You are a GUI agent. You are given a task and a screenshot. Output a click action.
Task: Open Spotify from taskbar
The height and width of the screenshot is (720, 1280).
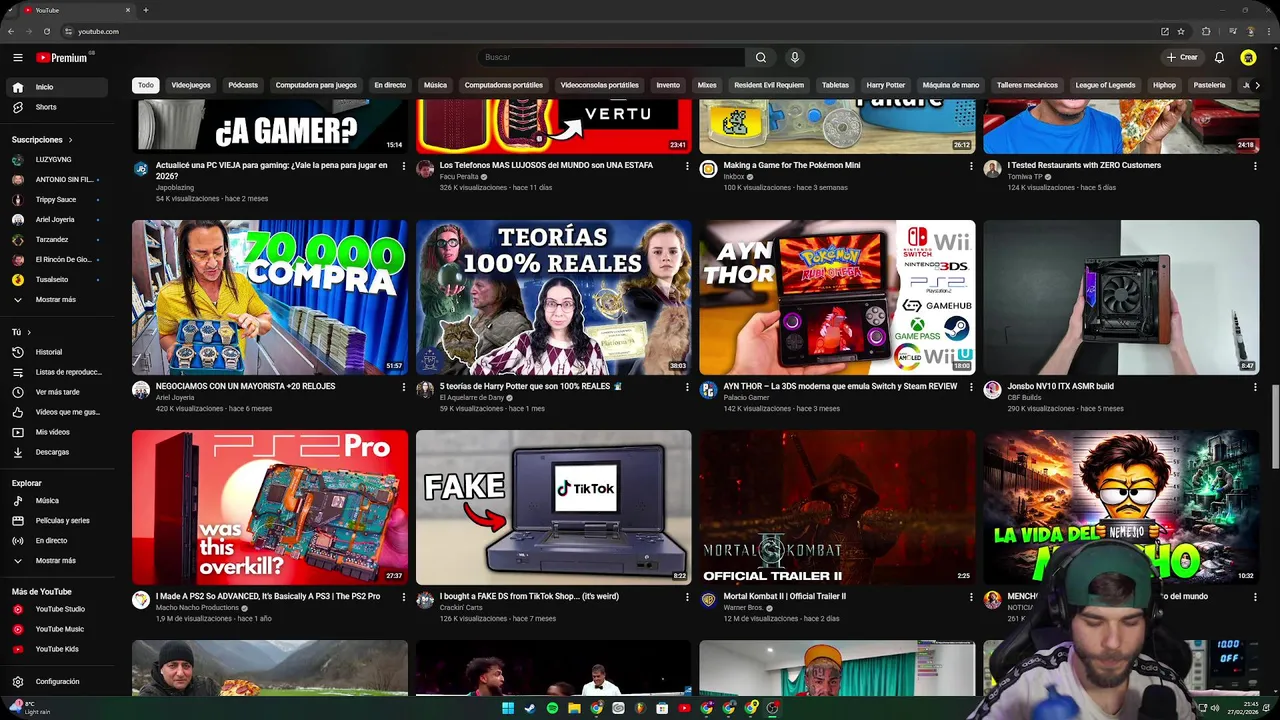(552, 708)
